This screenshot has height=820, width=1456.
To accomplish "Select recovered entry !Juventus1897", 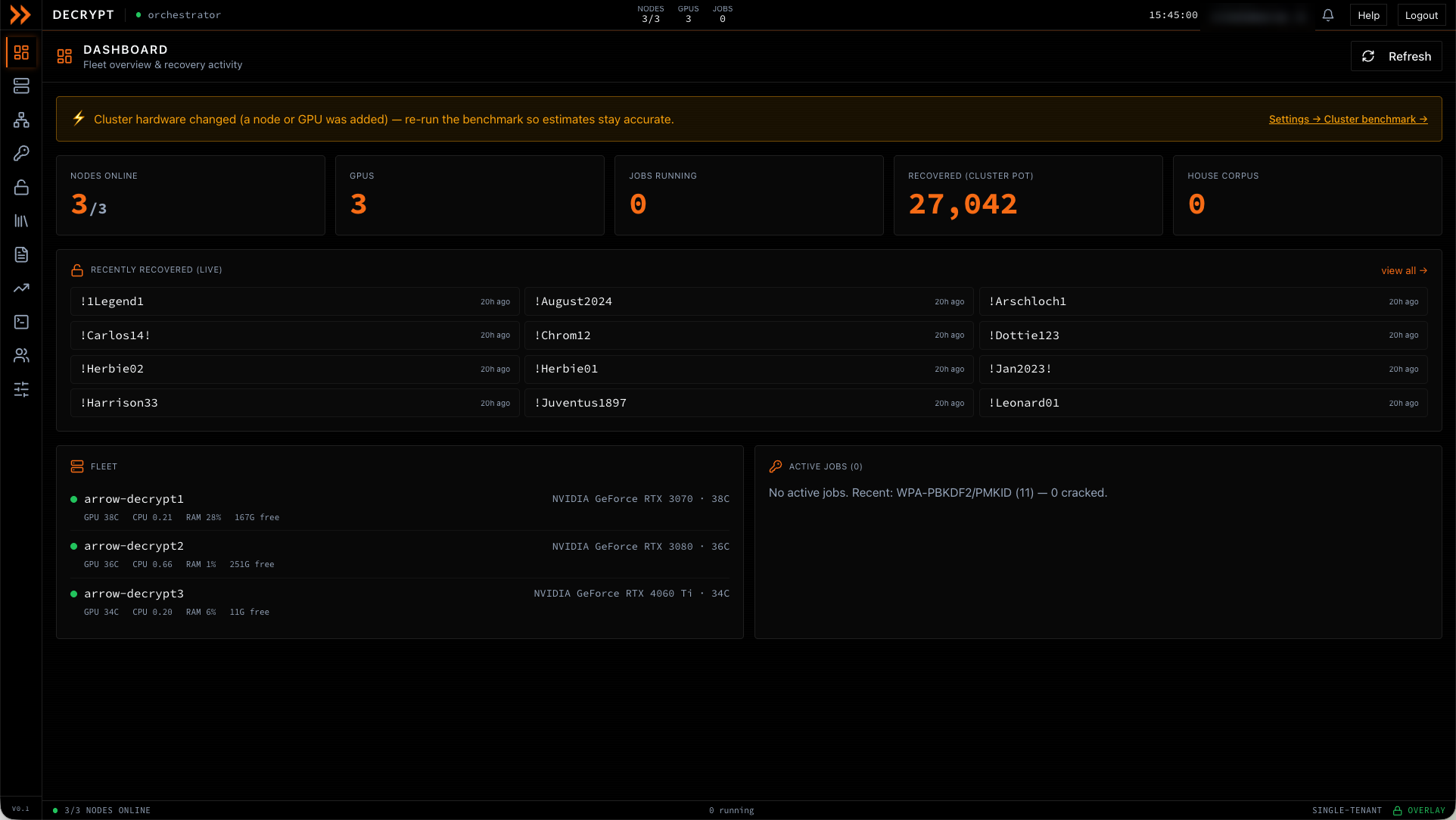I will point(749,403).
